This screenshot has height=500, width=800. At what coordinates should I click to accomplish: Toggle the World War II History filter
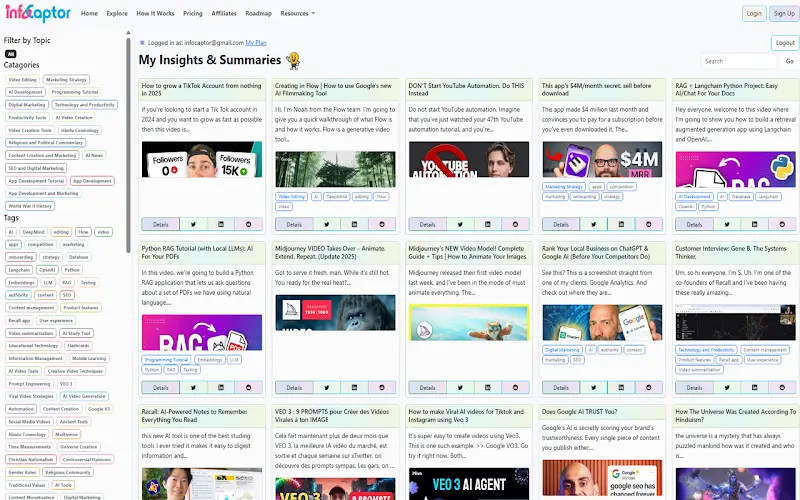30,206
